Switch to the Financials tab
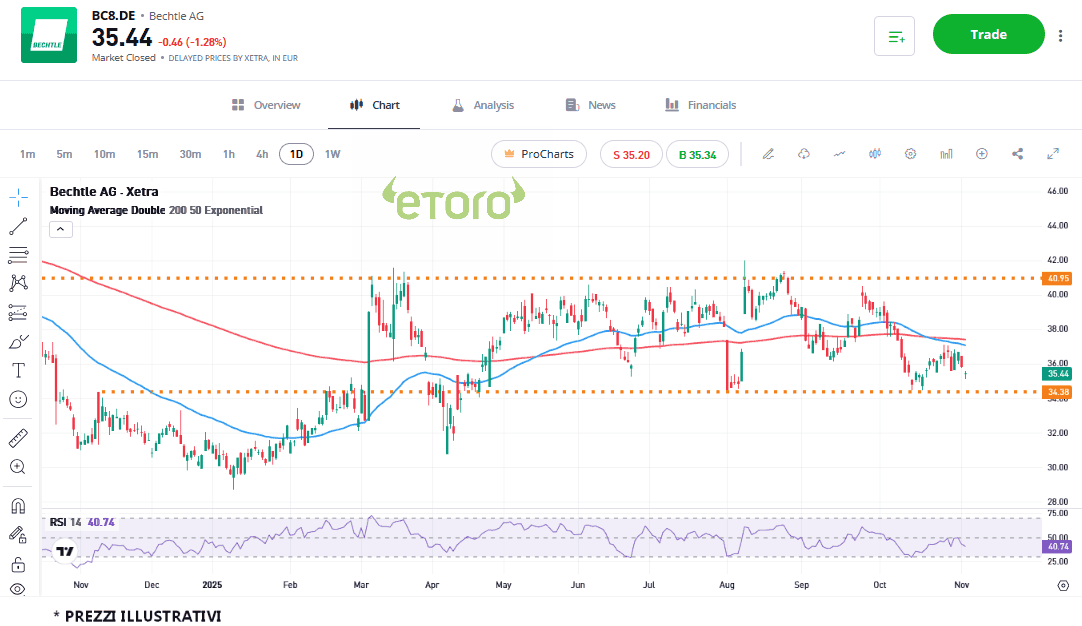This screenshot has height=626, width=1082. (700, 105)
